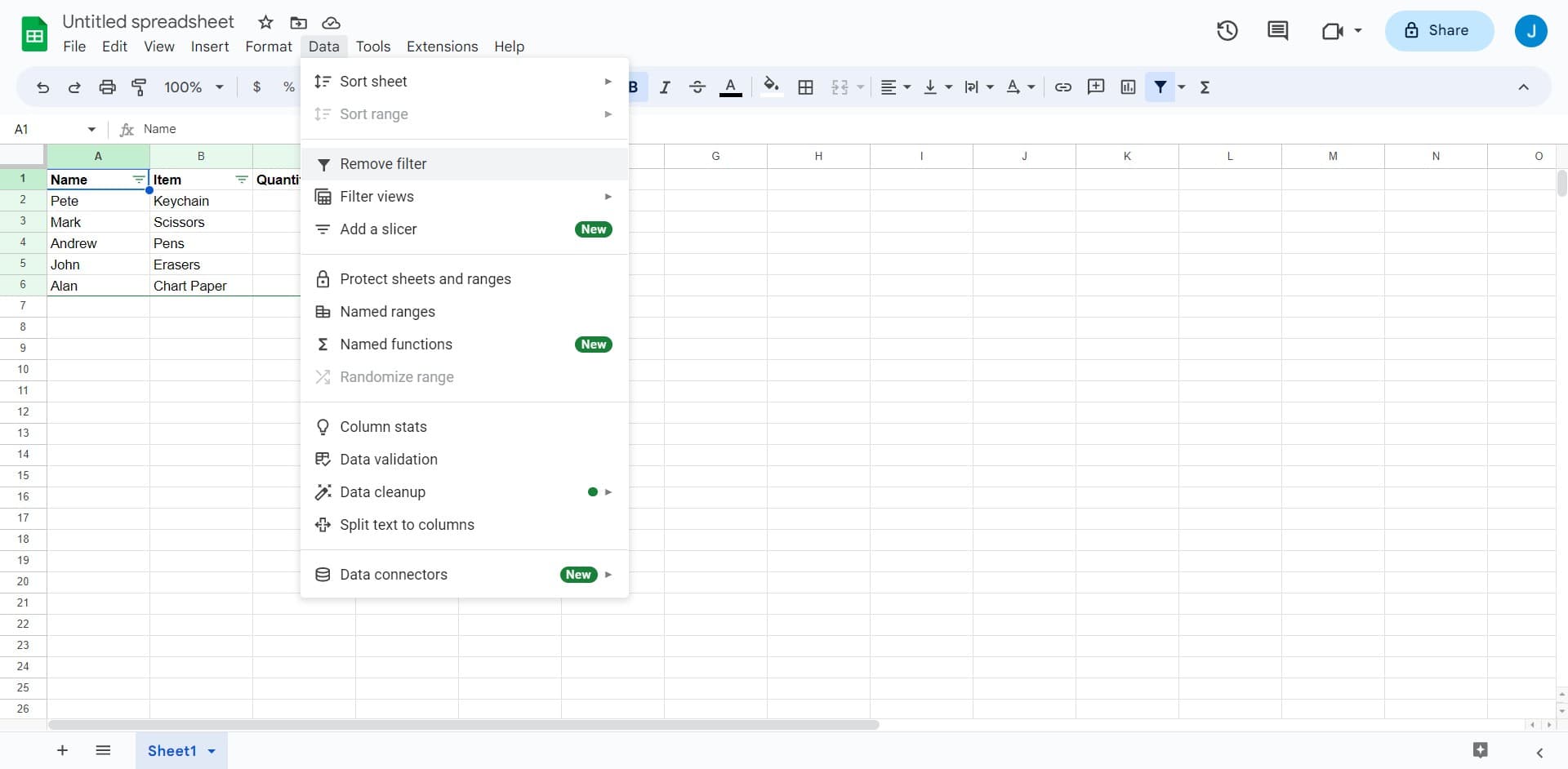Toggle italic text formatting
The height and width of the screenshot is (769, 1568).
pos(665,87)
